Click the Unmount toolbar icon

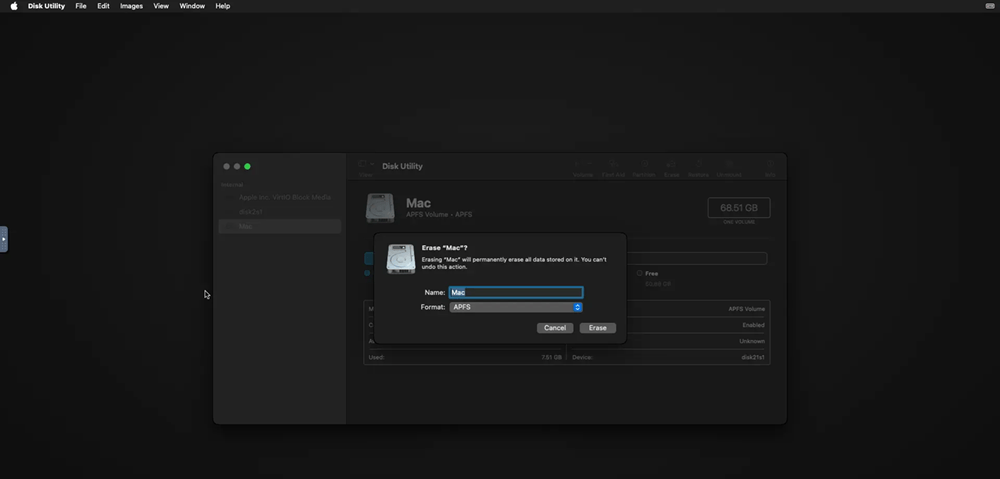729,165
